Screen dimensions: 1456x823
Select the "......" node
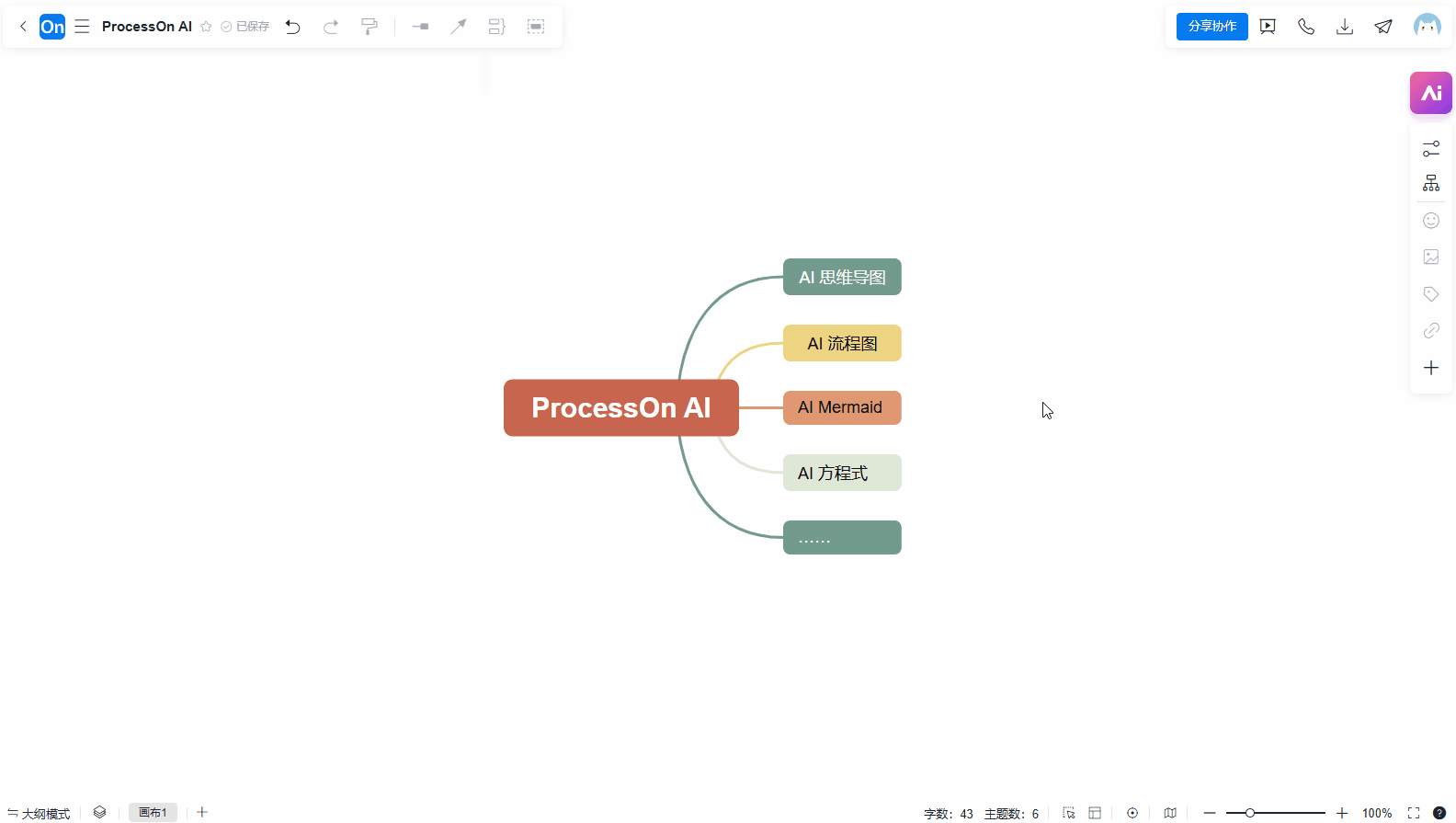[842, 538]
